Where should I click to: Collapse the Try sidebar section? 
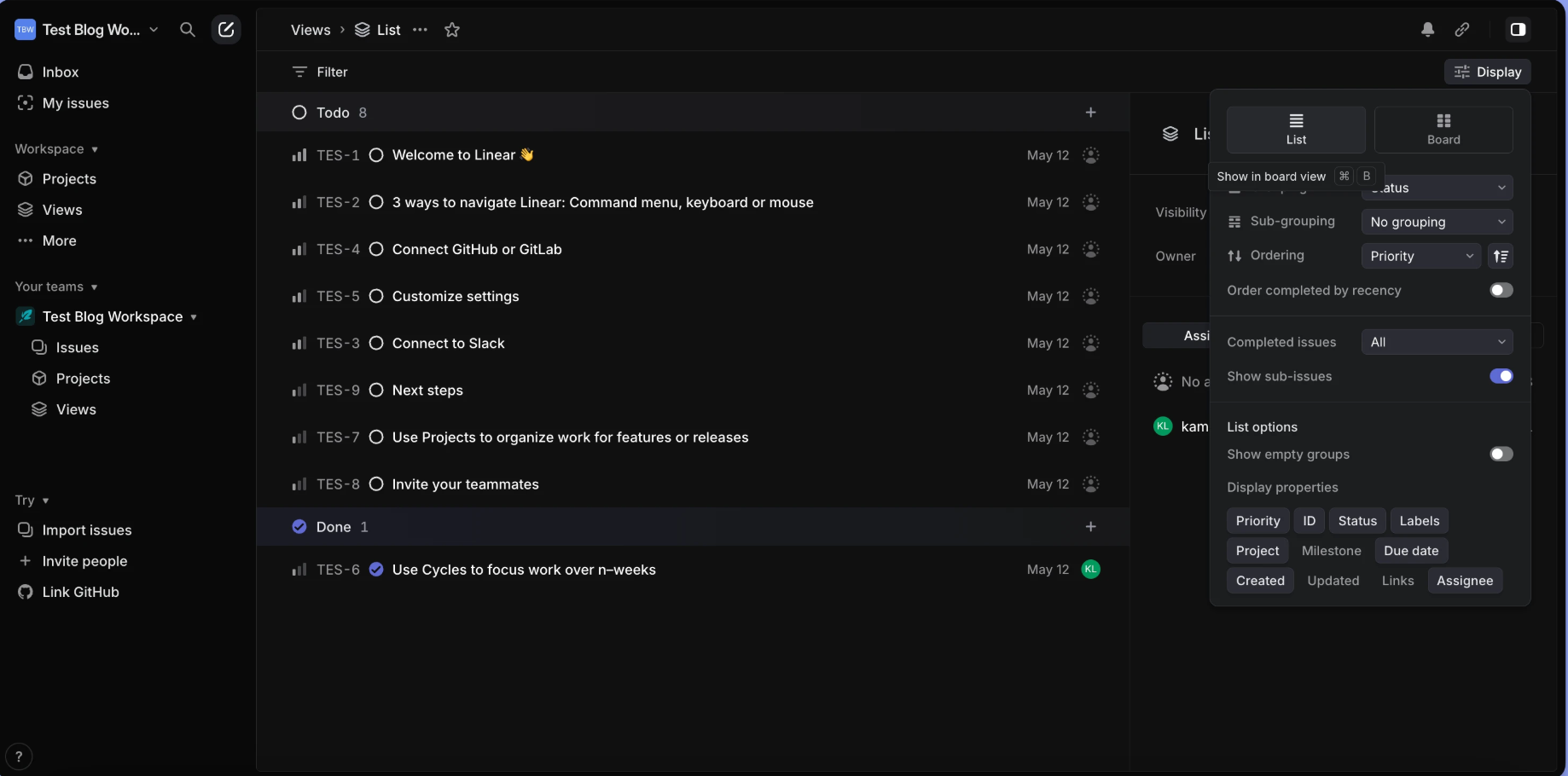pyautogui.click(x=32, y=501)
